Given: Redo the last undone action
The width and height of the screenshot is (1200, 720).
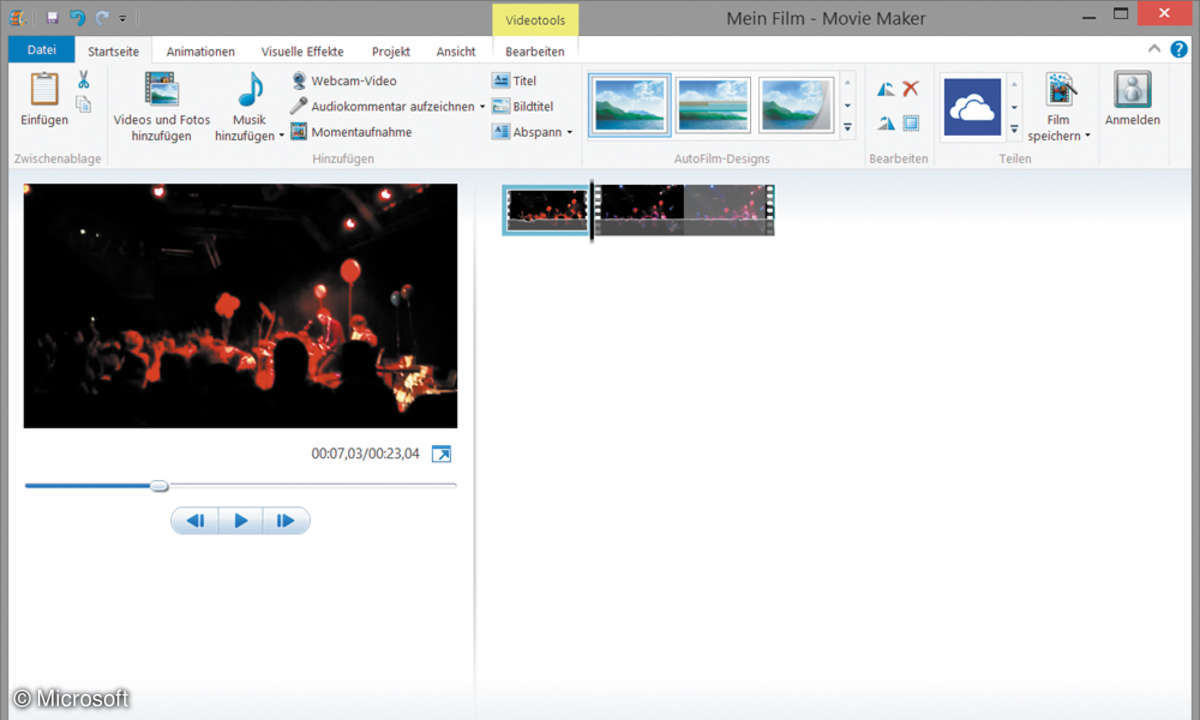Looking at the screenshot, I should pos(102,18).
